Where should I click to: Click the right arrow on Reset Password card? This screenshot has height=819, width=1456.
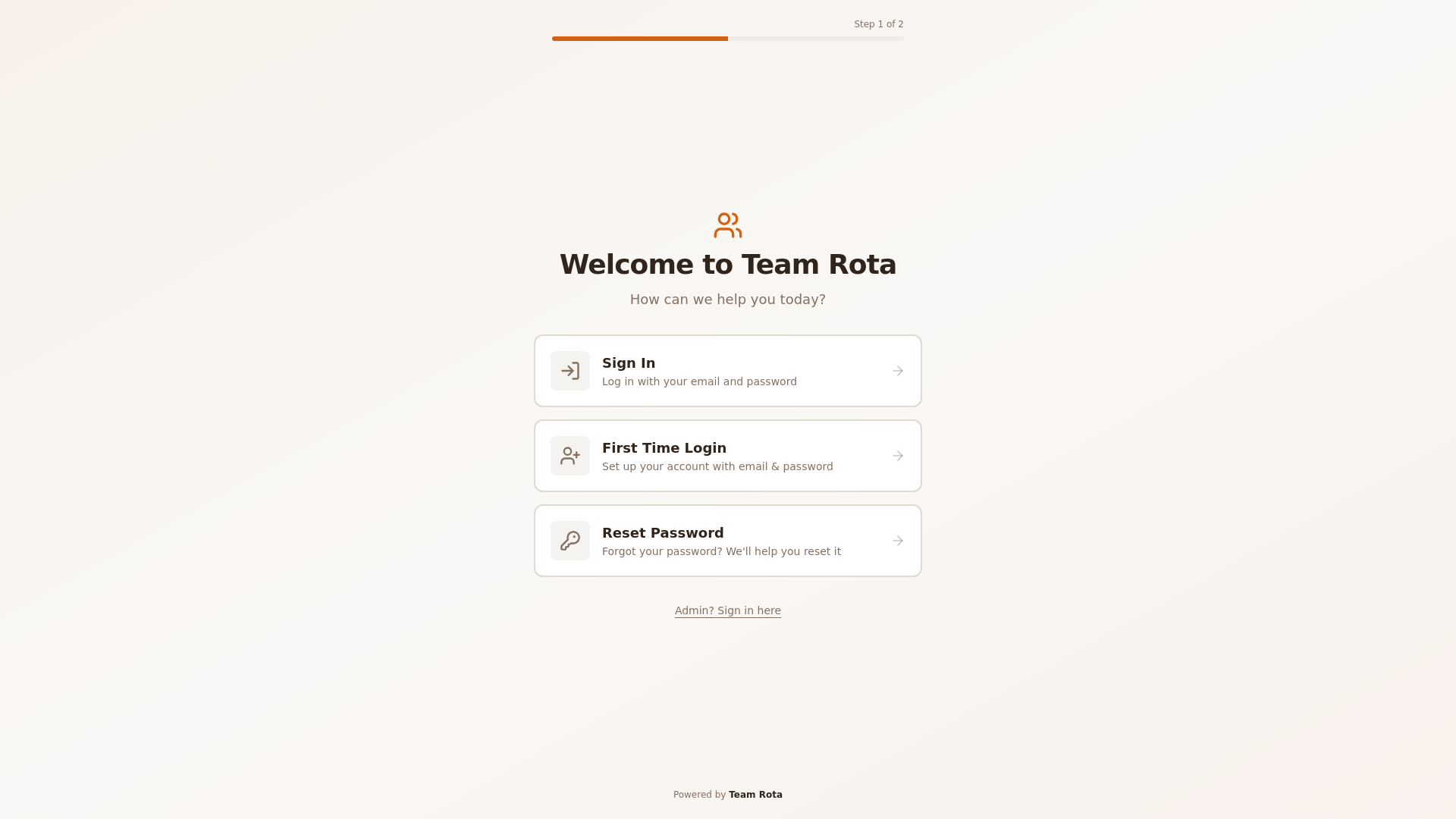tap(898, 541)
